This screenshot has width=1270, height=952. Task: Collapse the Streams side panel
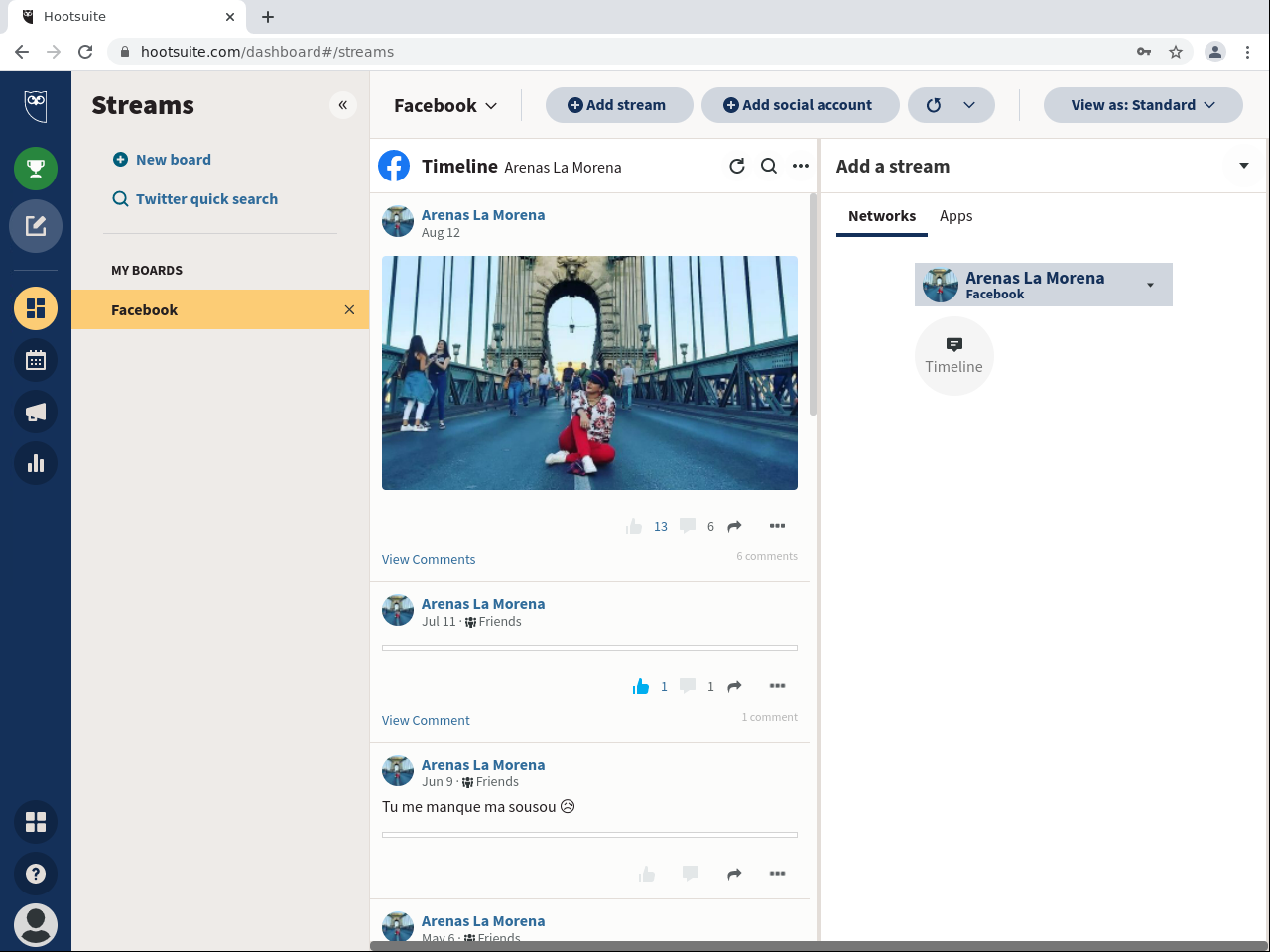(x=343, y=105)
